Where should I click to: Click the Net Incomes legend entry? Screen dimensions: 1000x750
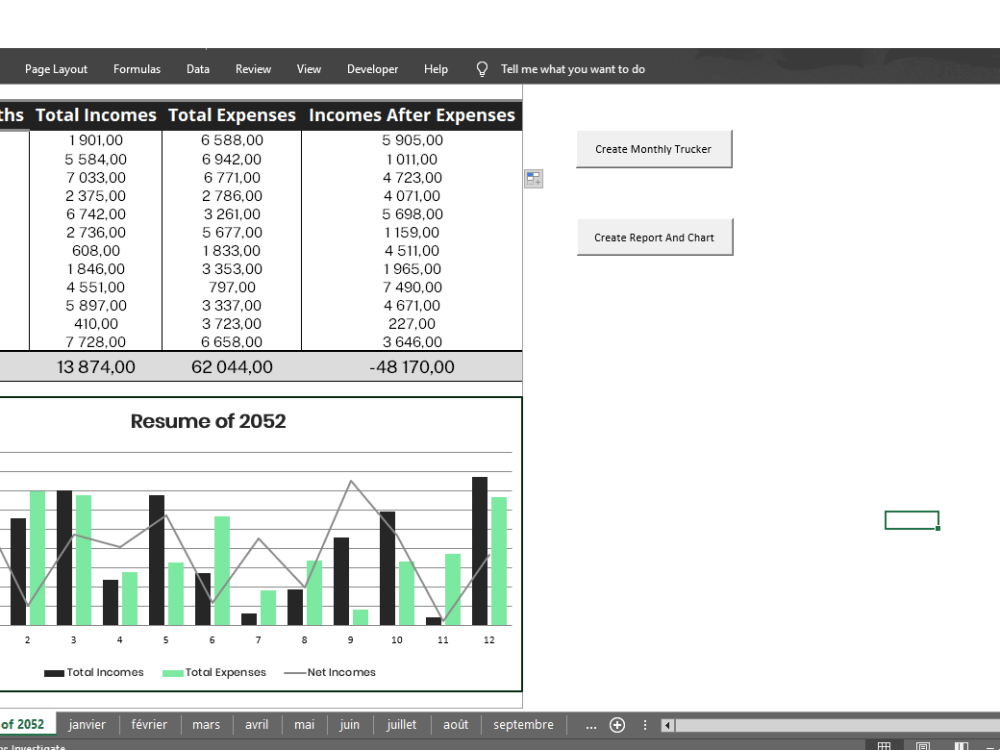click(x=330, y=672)
